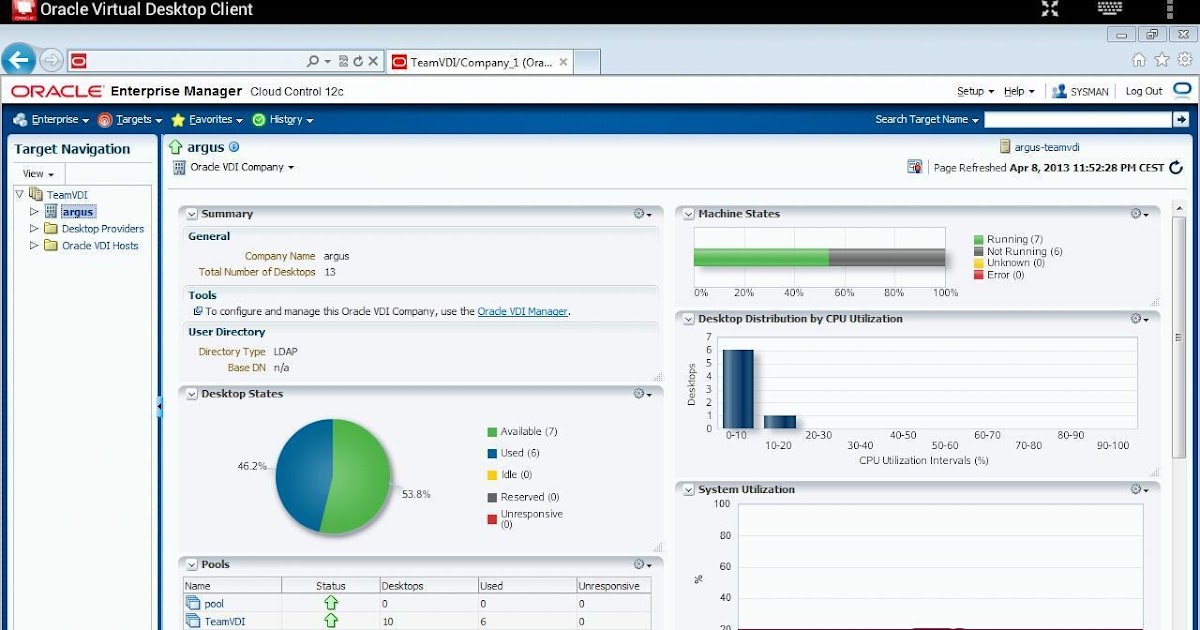Open the Help menu
The width and height of the screenshot is (1200, 630).
point(1018,91)
